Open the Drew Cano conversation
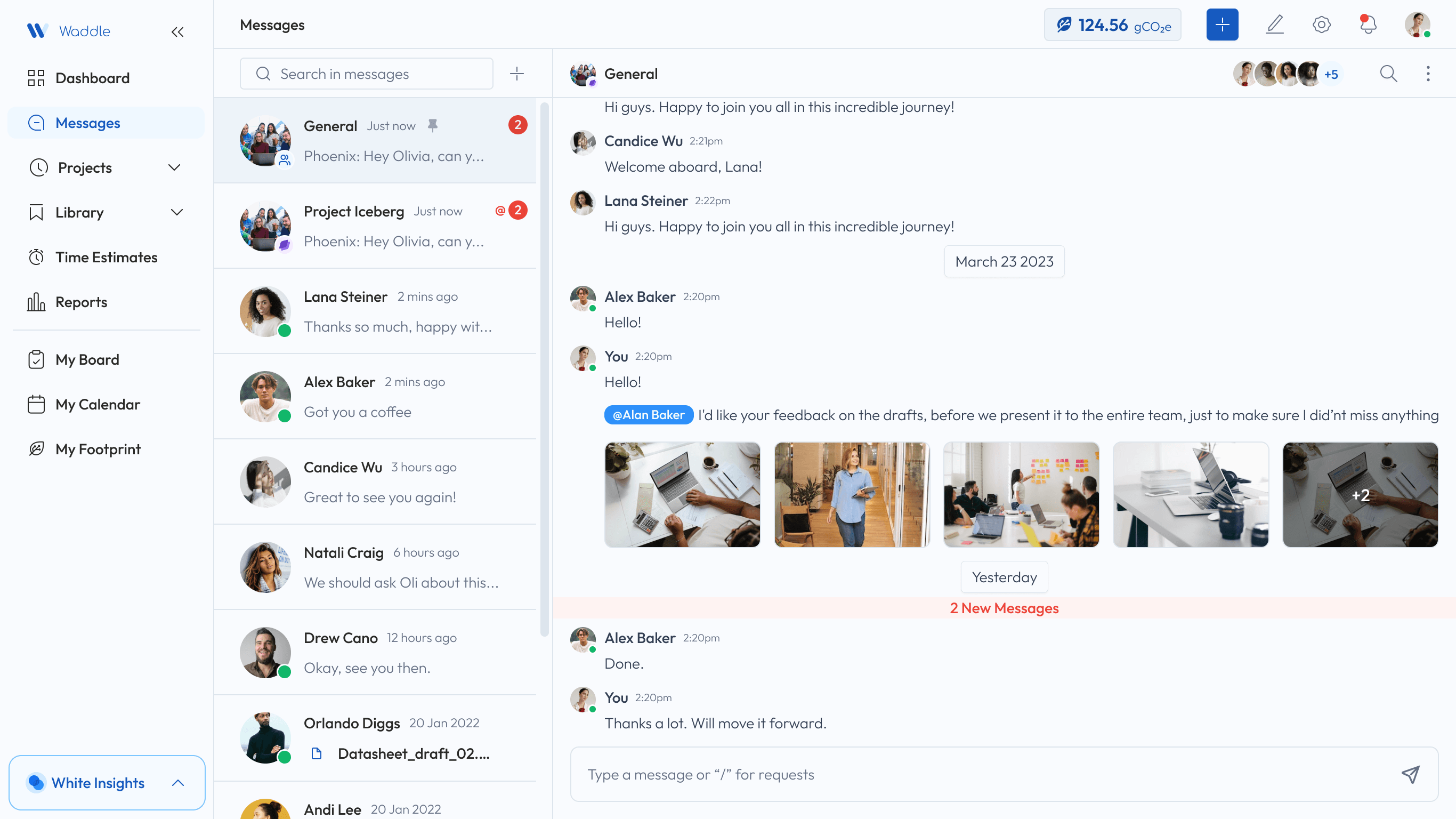 point(375,653)
